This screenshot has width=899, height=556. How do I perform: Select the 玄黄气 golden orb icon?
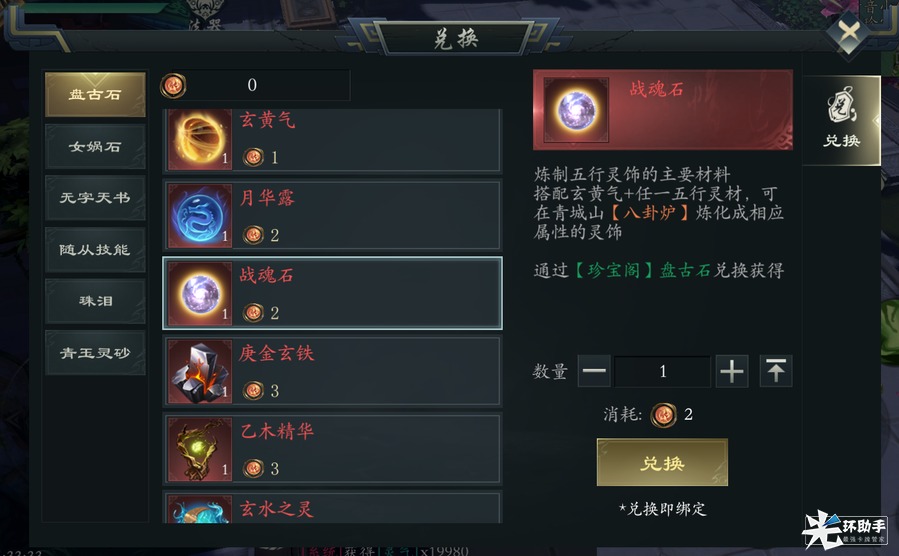coord(200,139)
